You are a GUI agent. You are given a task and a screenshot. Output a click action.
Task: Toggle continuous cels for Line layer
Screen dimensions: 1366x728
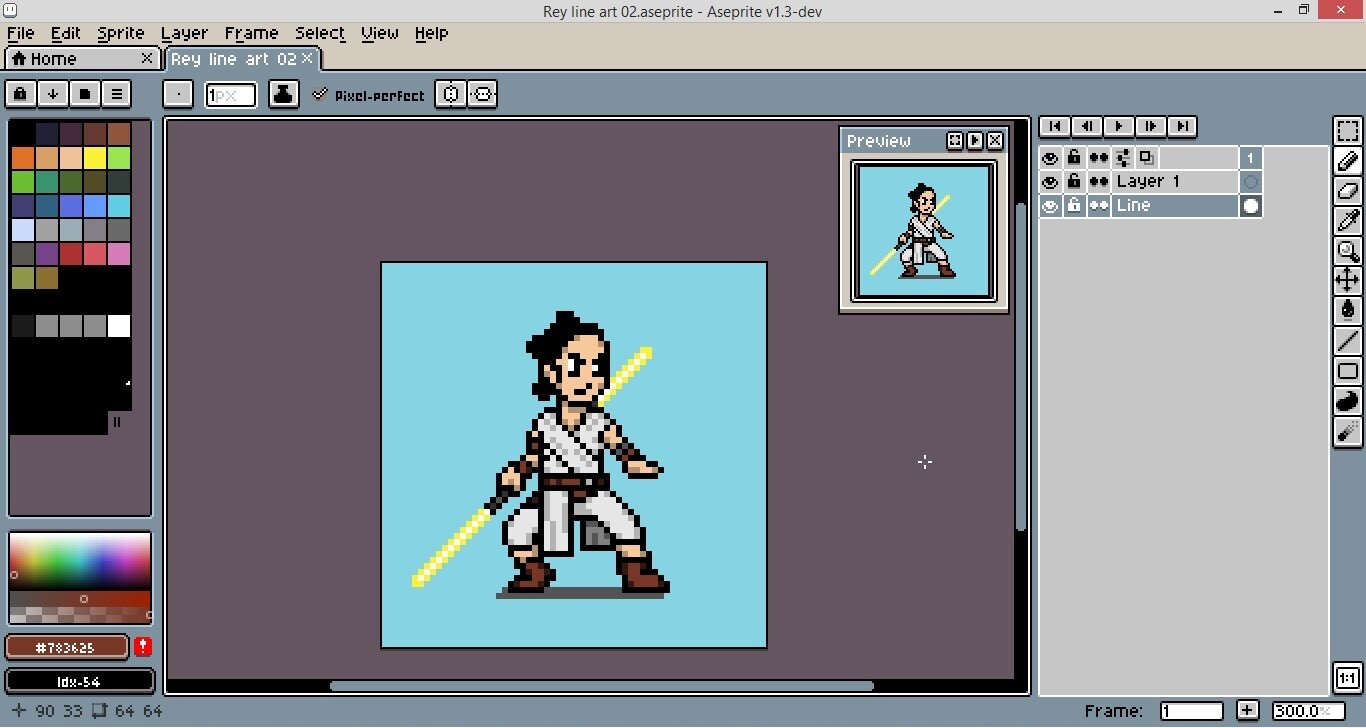[x=1098, y=206]
